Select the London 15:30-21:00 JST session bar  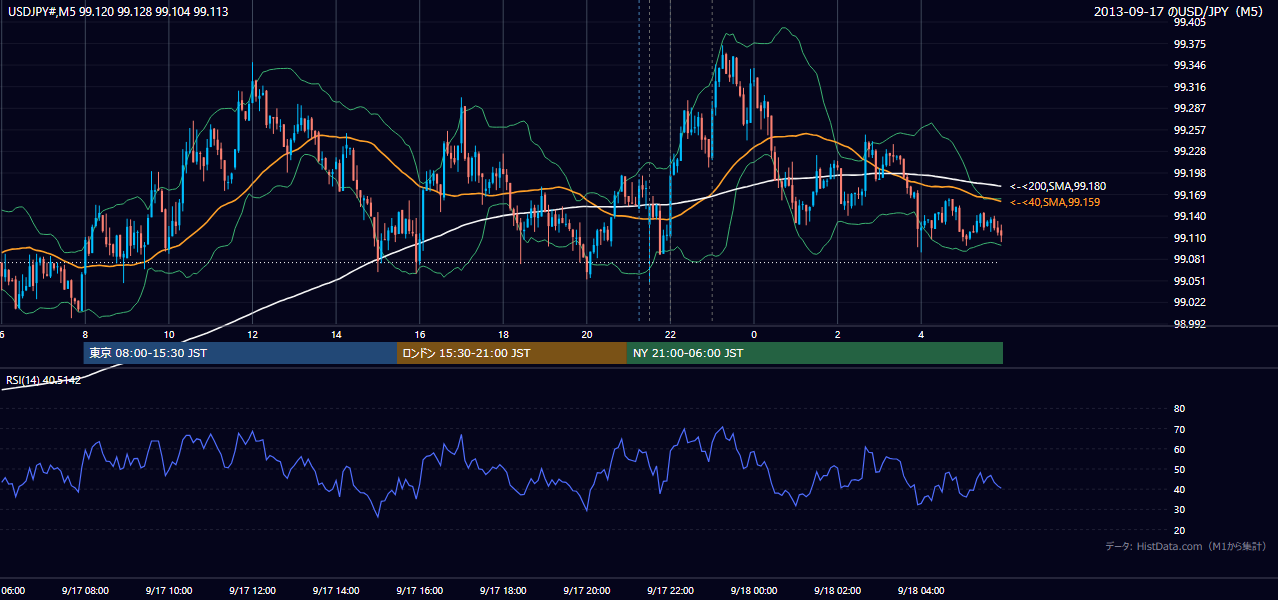(x=512, y=353)
